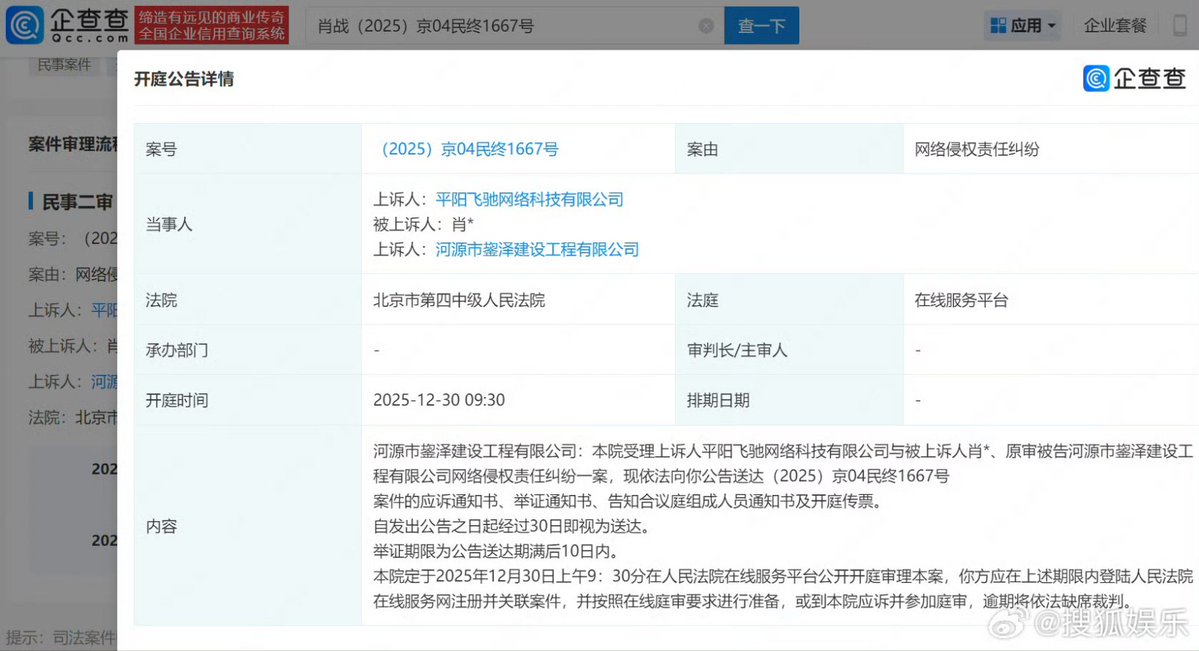Click the 法庭 label cell
Image resolution: width=1199 pixels, height=651 pixels.
pyautogui.click(x=789, y=300)
